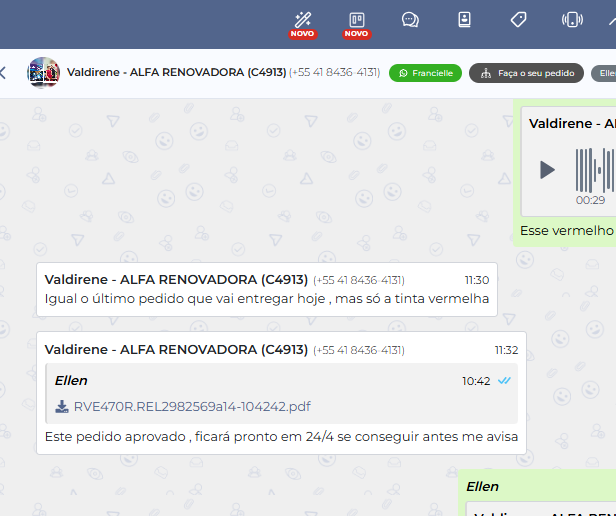Open the contacts book icon
Viewport: 616px width, 516px height.
464,19
